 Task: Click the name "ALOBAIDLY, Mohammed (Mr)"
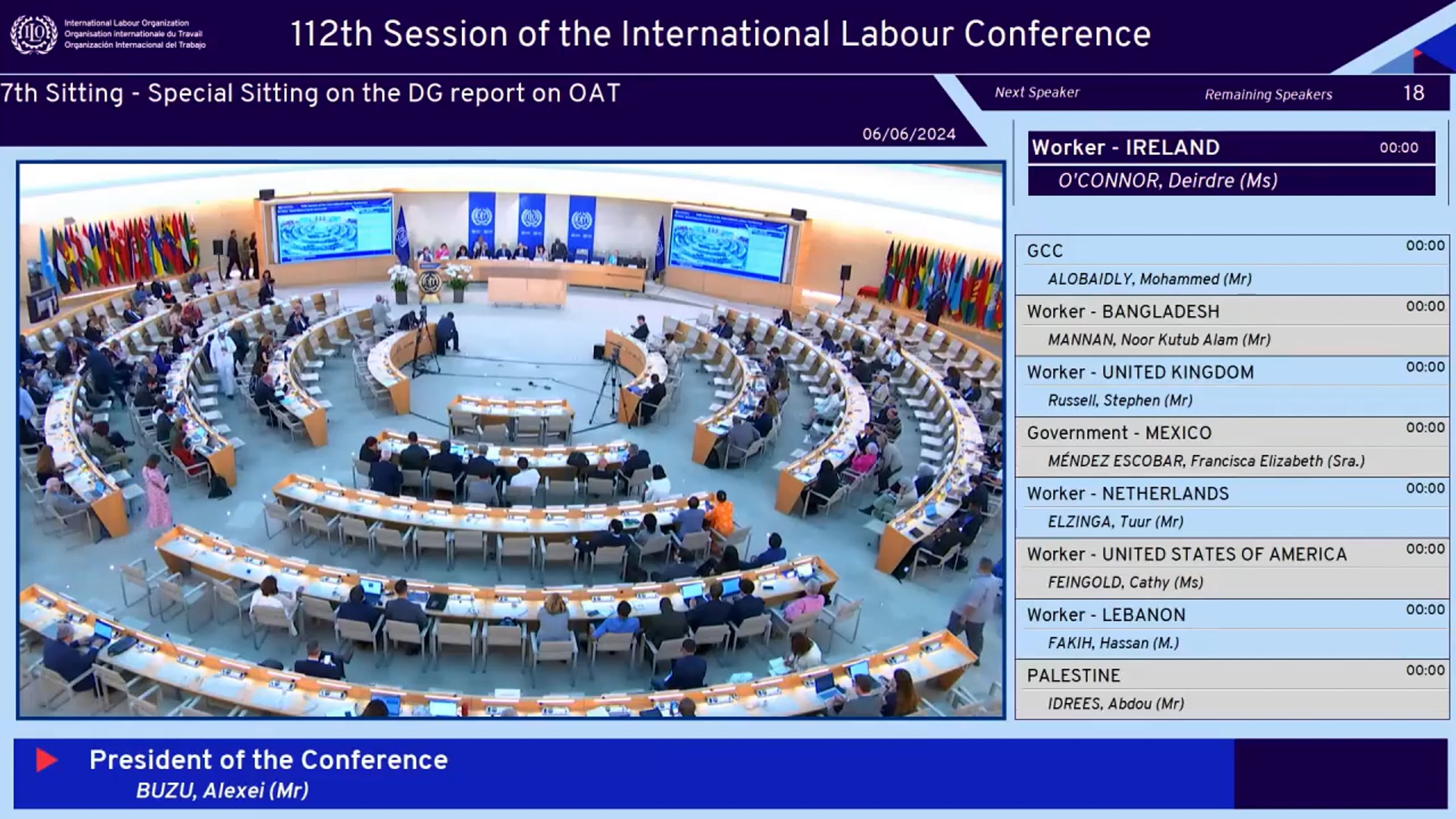click(x=1150, y=279)
